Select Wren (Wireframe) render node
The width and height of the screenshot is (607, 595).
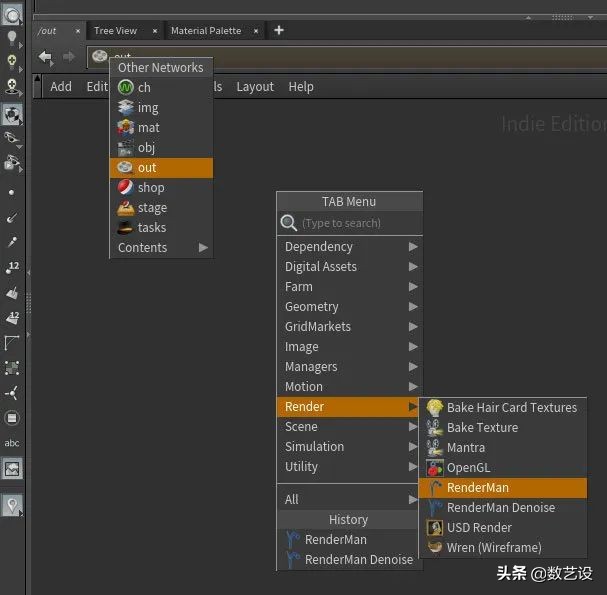point(493,547)
